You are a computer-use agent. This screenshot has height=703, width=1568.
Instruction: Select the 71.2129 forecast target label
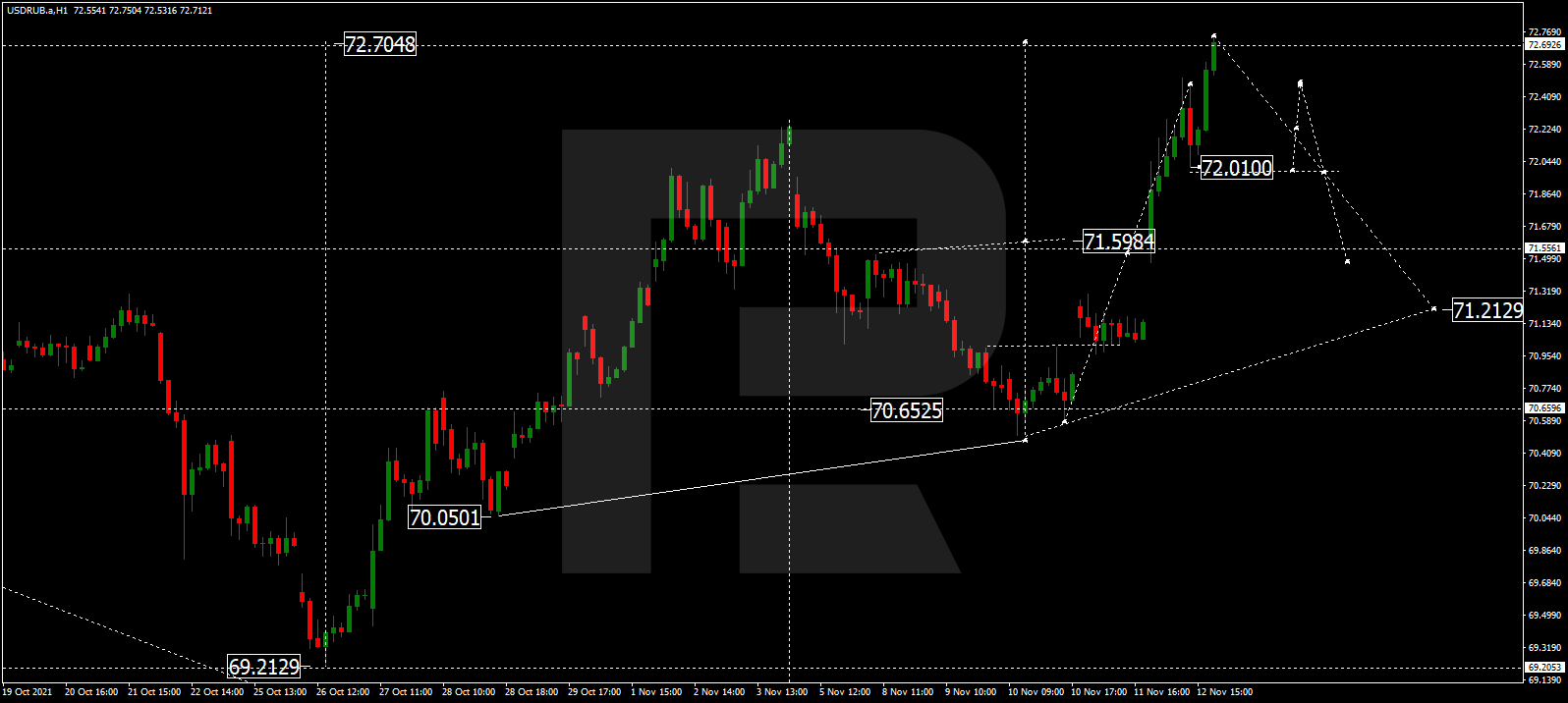(1487, 310)
